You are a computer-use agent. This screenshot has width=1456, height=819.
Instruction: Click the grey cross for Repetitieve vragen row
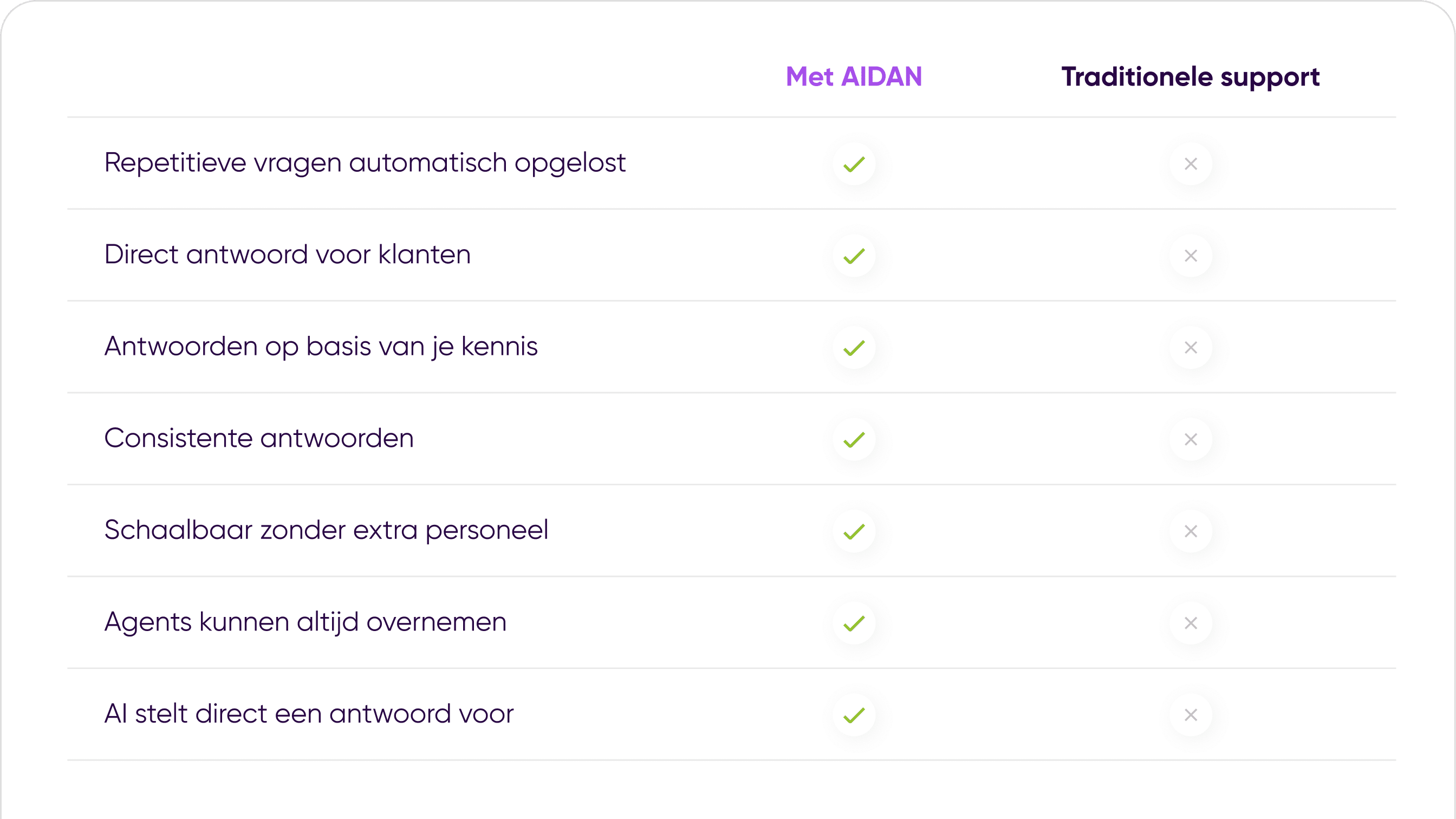pos(1191,164)
